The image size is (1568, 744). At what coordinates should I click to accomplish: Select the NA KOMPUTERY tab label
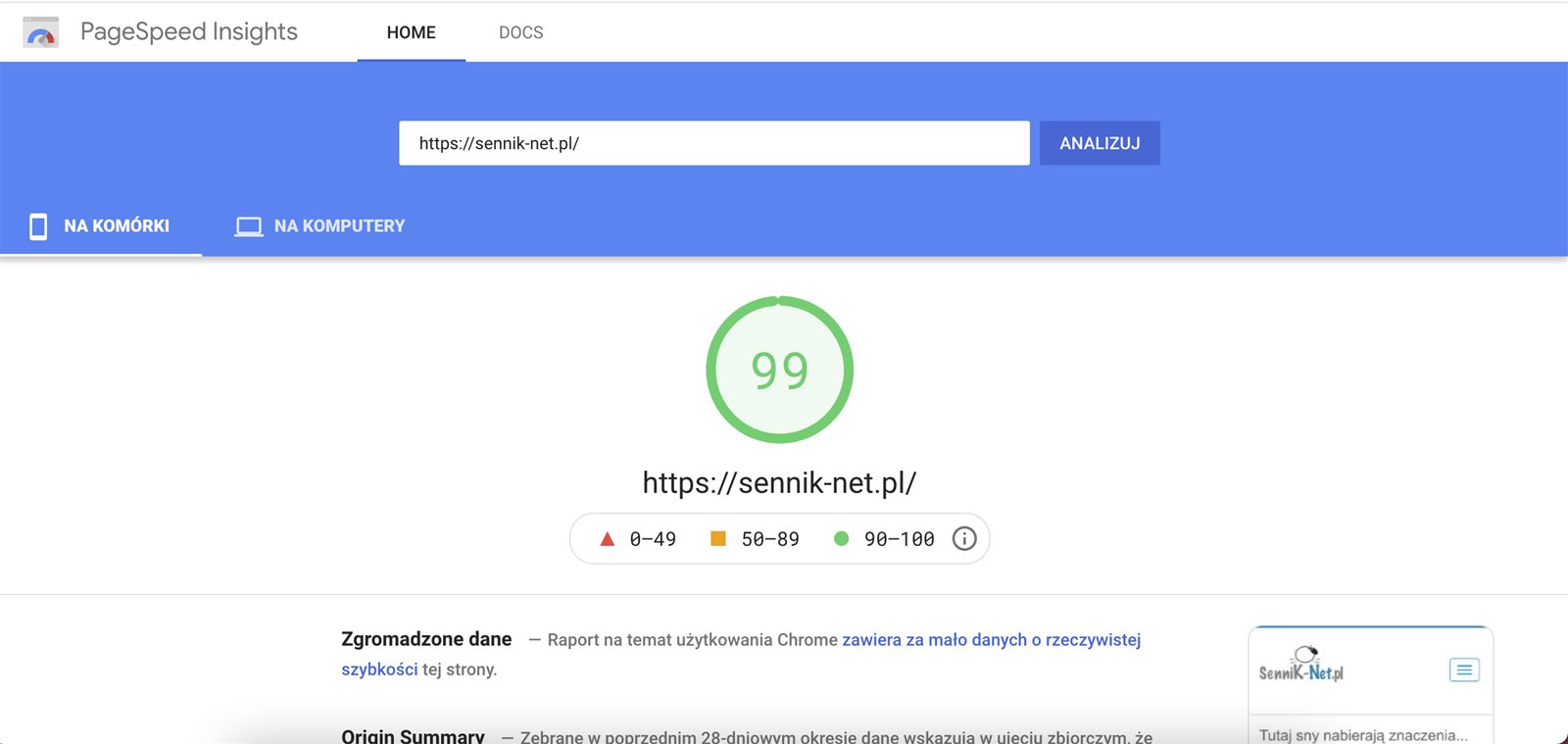tap(339, 226)
